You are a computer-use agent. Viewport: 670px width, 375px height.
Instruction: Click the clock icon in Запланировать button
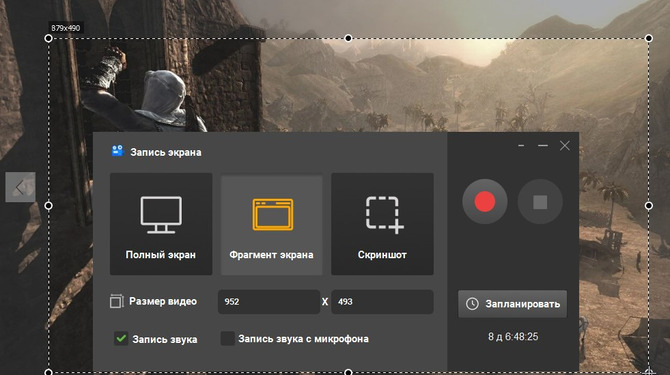coord(472,304)
